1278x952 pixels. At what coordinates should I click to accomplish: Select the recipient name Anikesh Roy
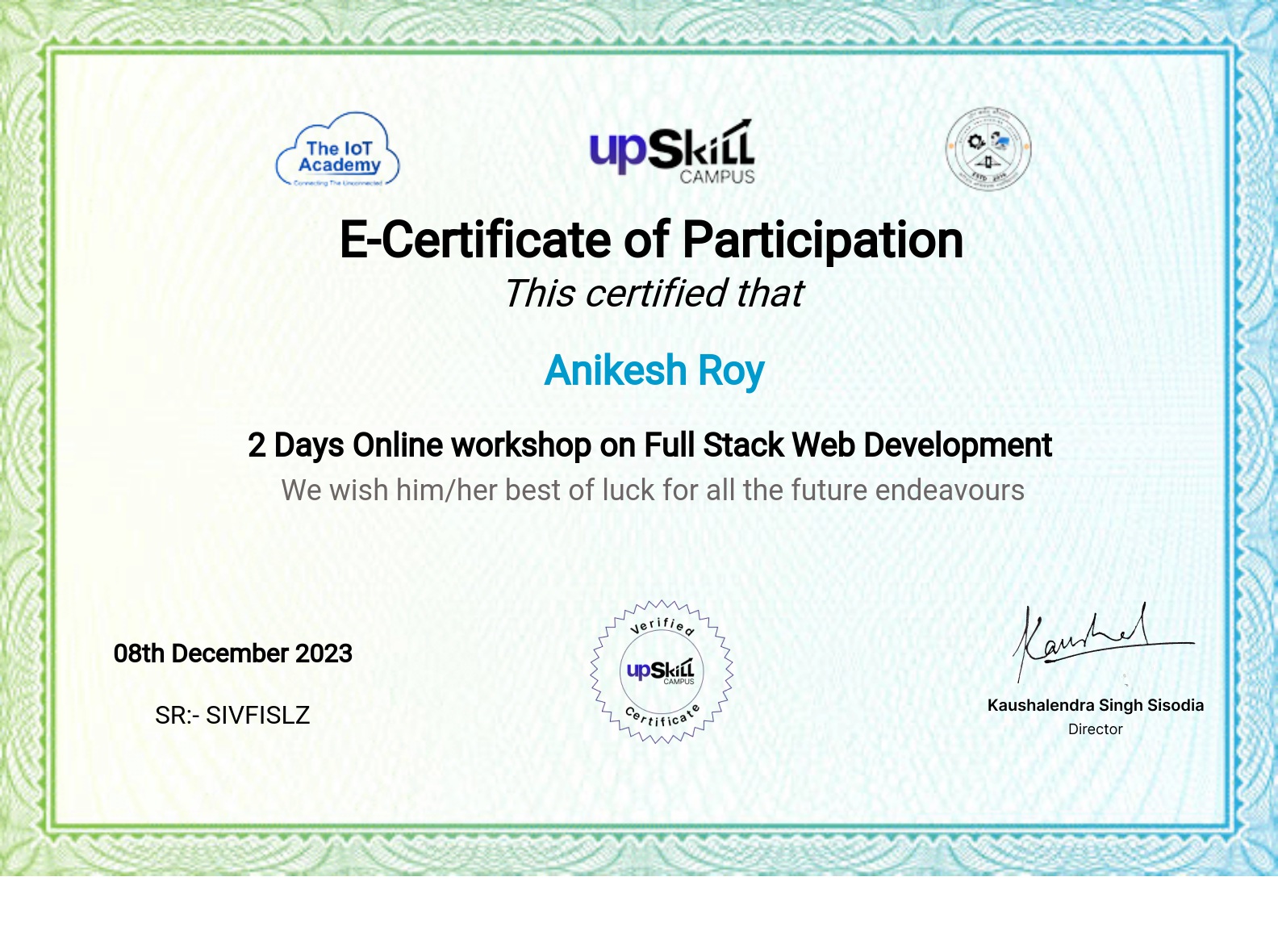tap(654, 371)
